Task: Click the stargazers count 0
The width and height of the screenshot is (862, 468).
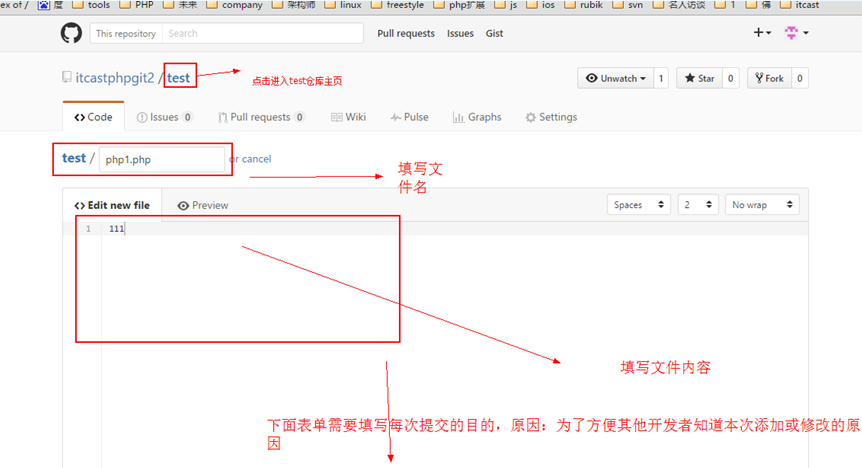Action: tap(731, 78)
